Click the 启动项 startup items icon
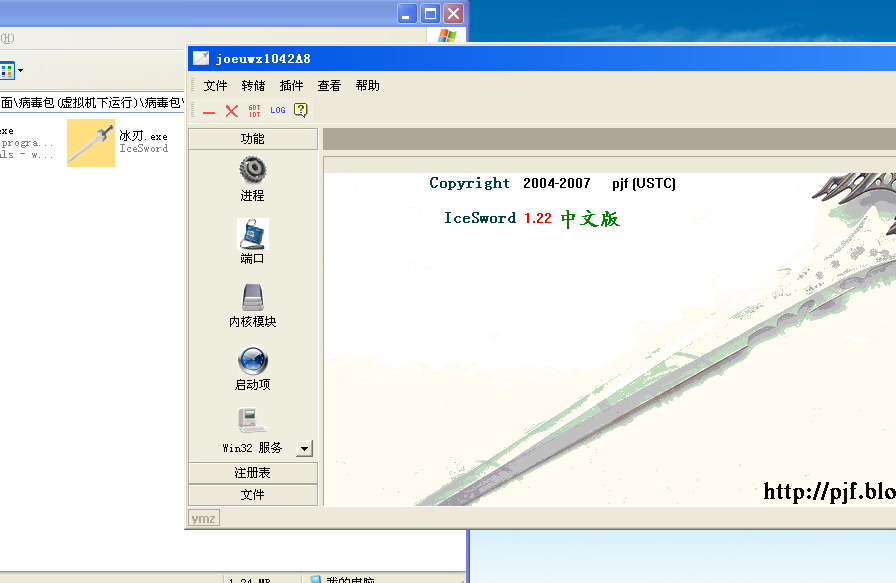 [x=253, y=360]
